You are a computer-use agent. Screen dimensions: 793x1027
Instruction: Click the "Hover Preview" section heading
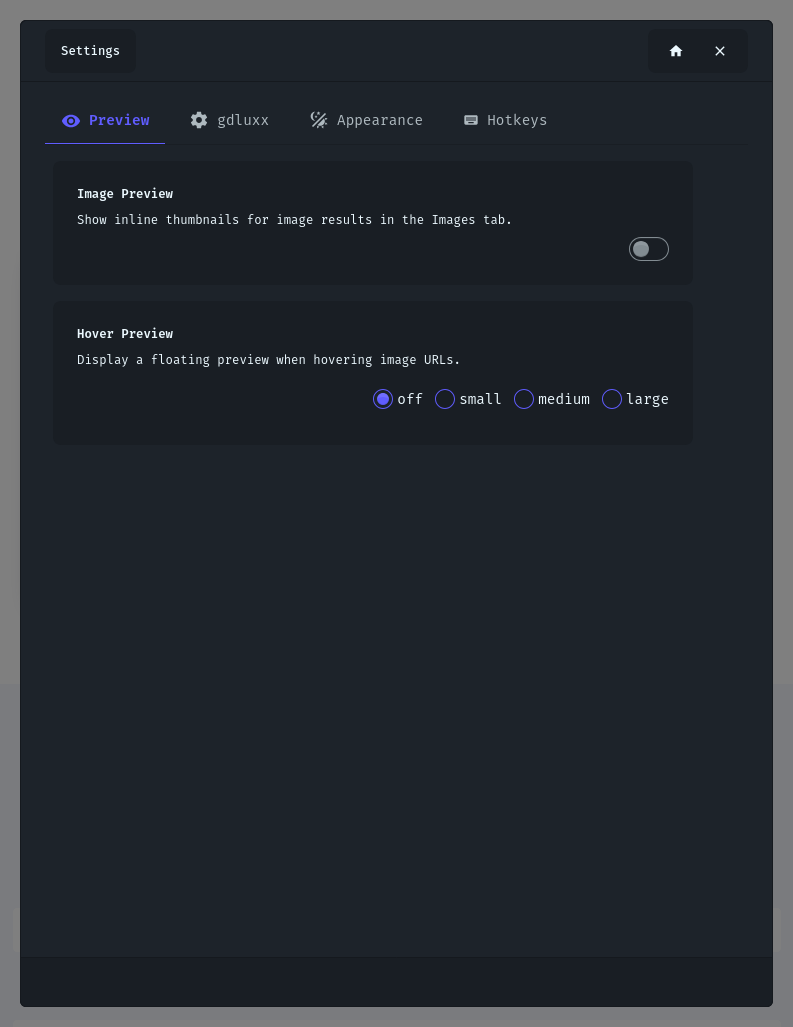click(125, 334)
